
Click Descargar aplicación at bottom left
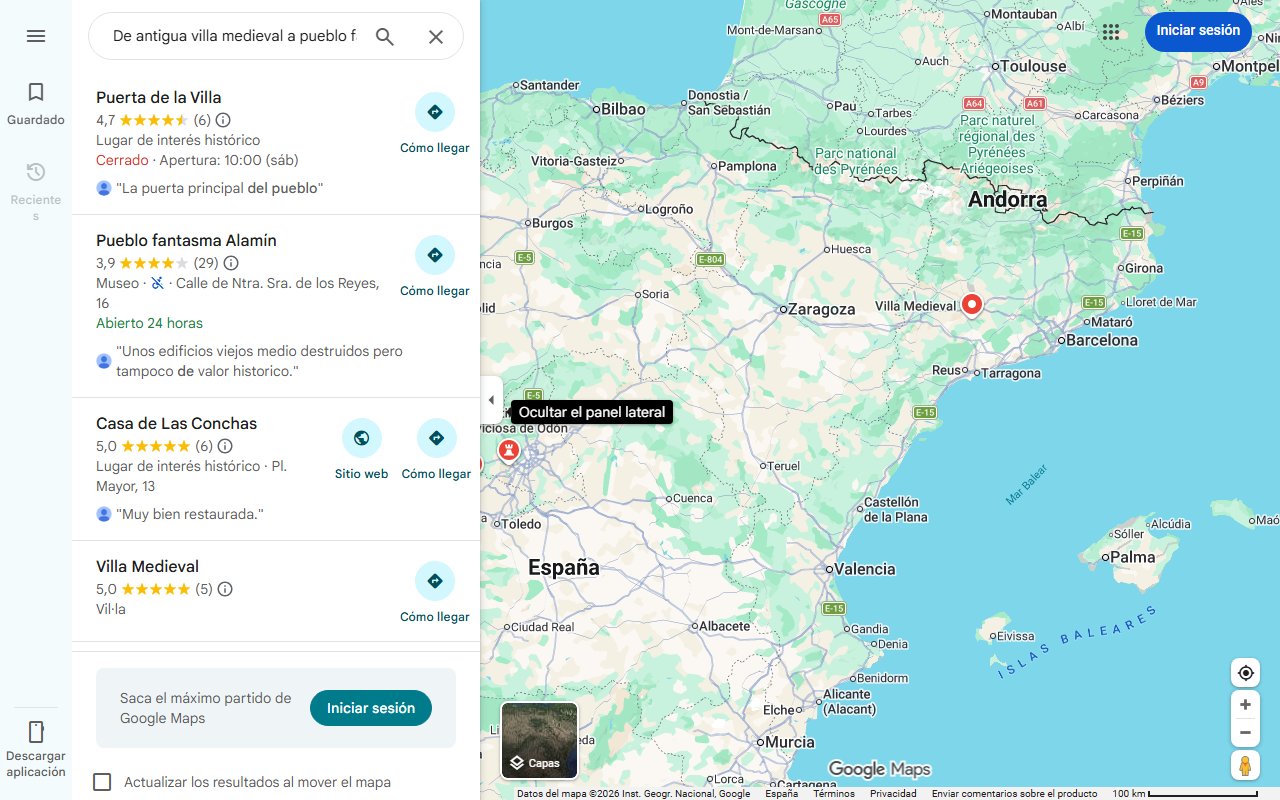[36, 745]
